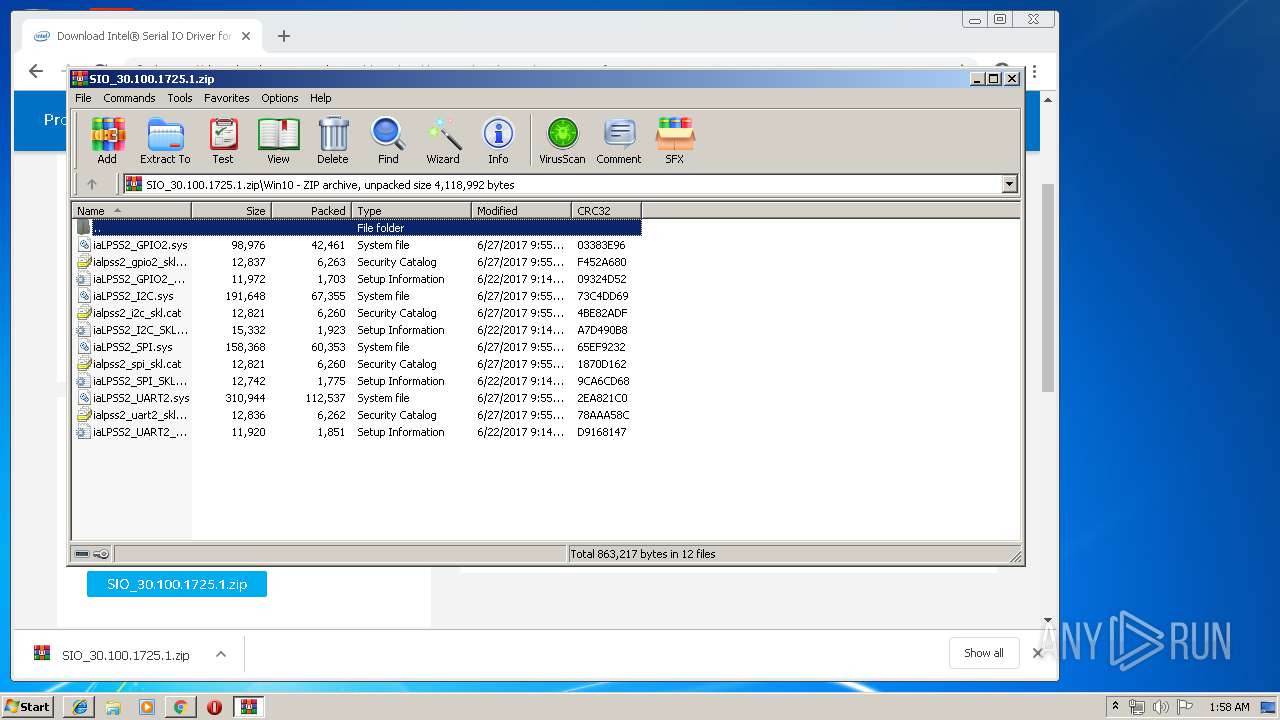This screenshot has width=1280, height=720.
Task: Click the Action Center flag tray icon
Action: (x=1185, y=707)
